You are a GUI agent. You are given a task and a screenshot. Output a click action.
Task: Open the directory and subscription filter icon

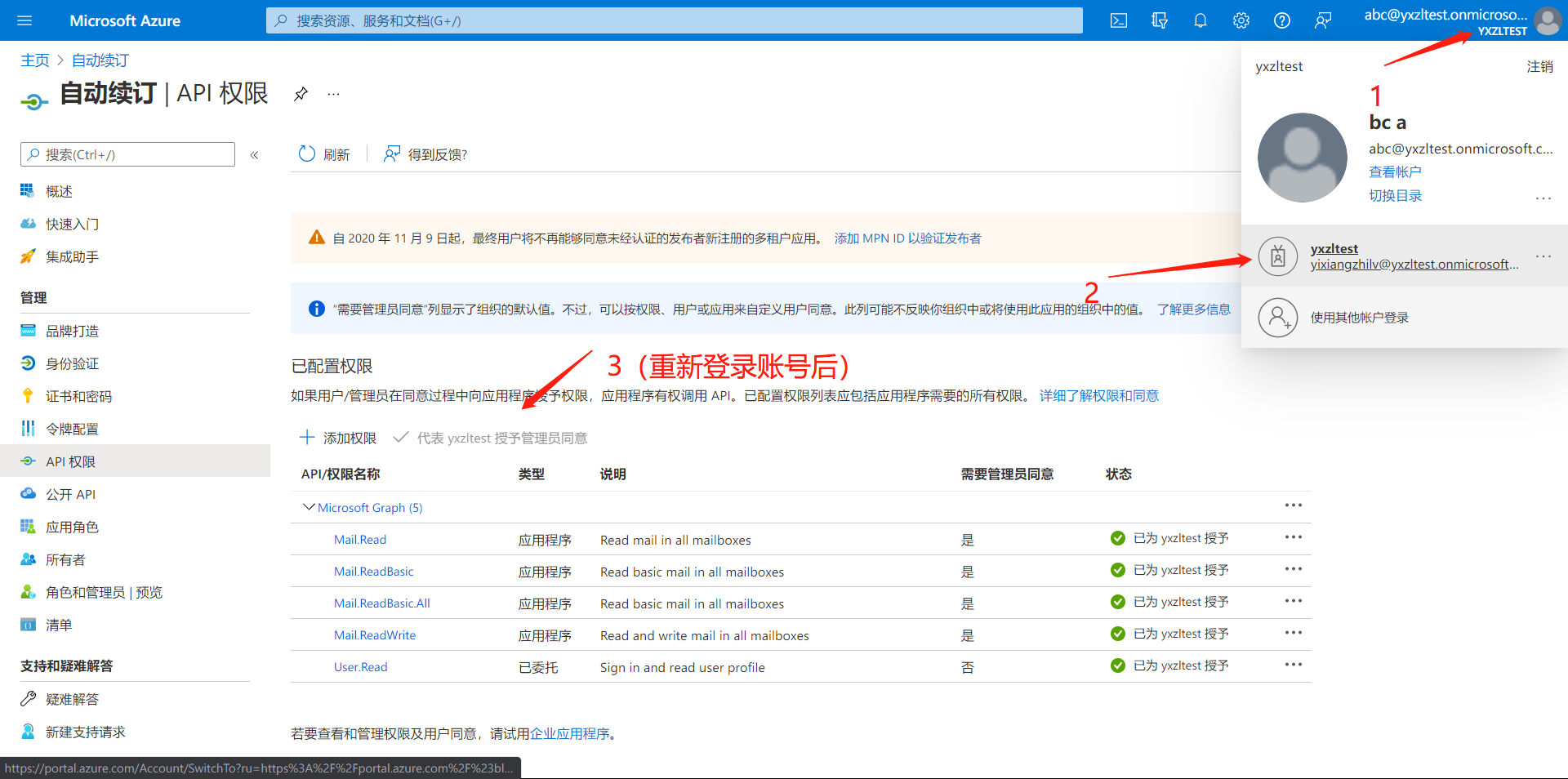pyautogui.click(x=1159, y=20)
